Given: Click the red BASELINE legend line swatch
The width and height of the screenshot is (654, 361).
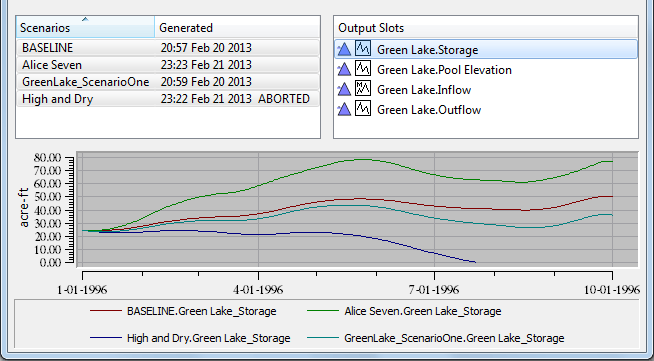Looking at the screenshot, I should pyautogui.click(x=106, y=311).
